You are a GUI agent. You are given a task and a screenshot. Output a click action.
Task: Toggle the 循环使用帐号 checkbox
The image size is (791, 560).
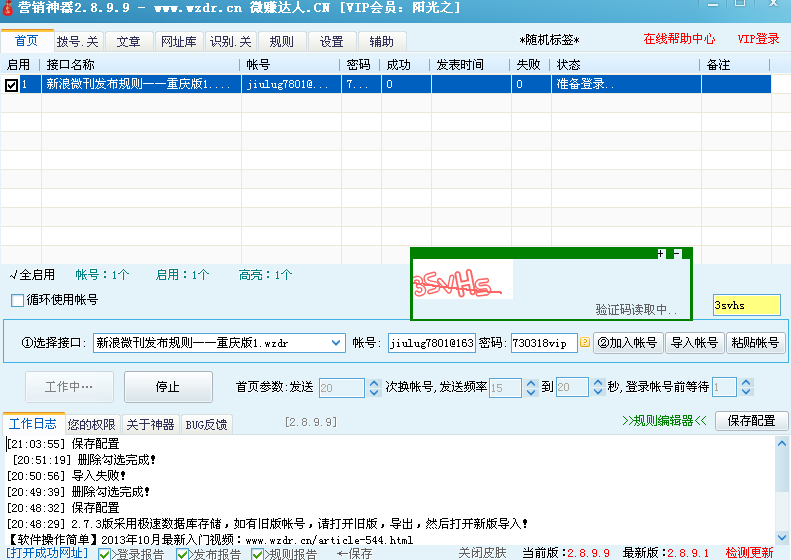(x=17, y=300)
